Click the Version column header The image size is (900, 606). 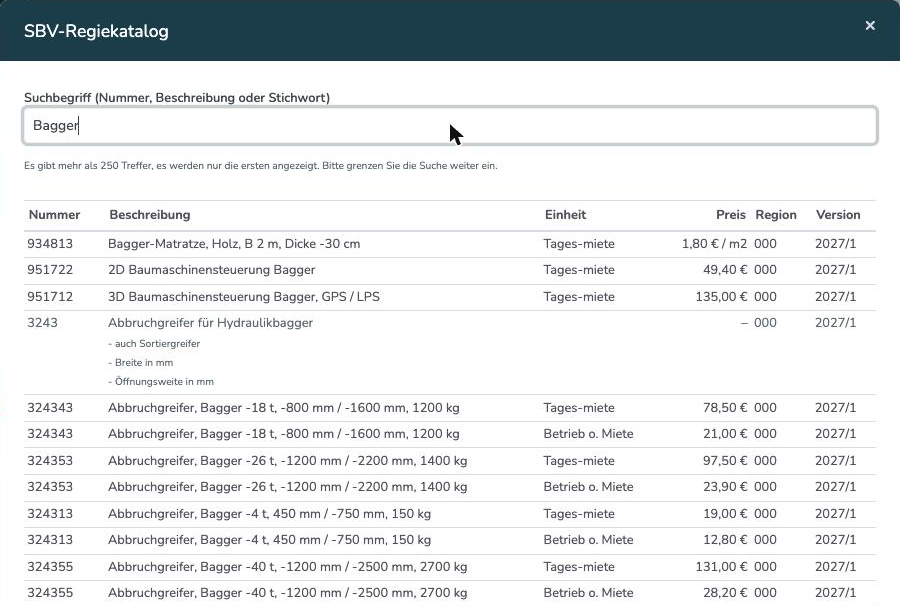coord(838,215)
